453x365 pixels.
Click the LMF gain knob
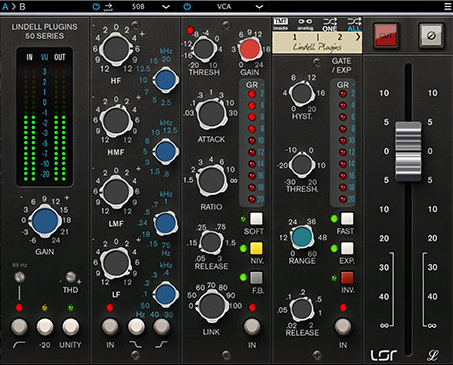click(116, 192)
